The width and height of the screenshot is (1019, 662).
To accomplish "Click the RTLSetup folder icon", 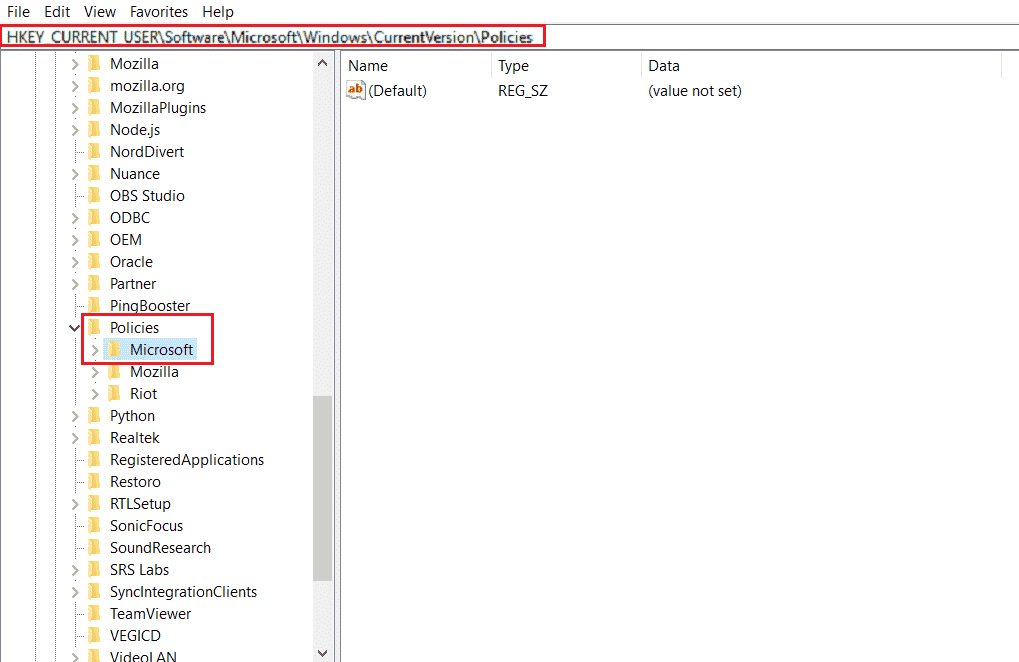I will pos(95,504).
